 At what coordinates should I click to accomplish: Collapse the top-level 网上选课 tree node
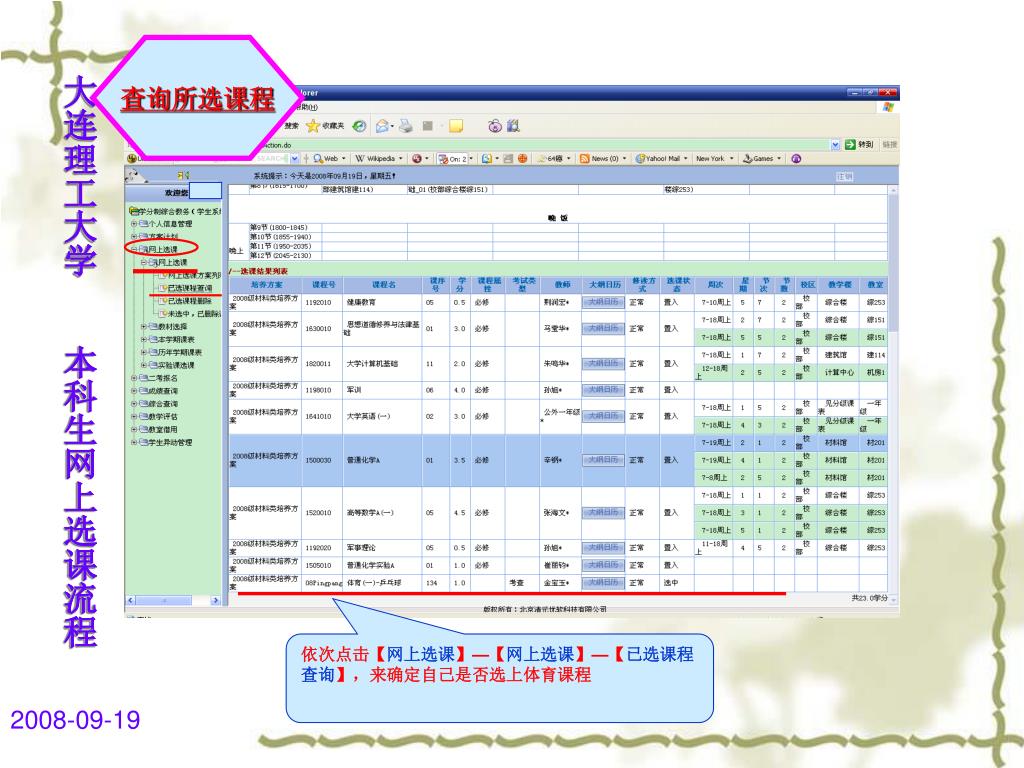click(x=134, y=249)
